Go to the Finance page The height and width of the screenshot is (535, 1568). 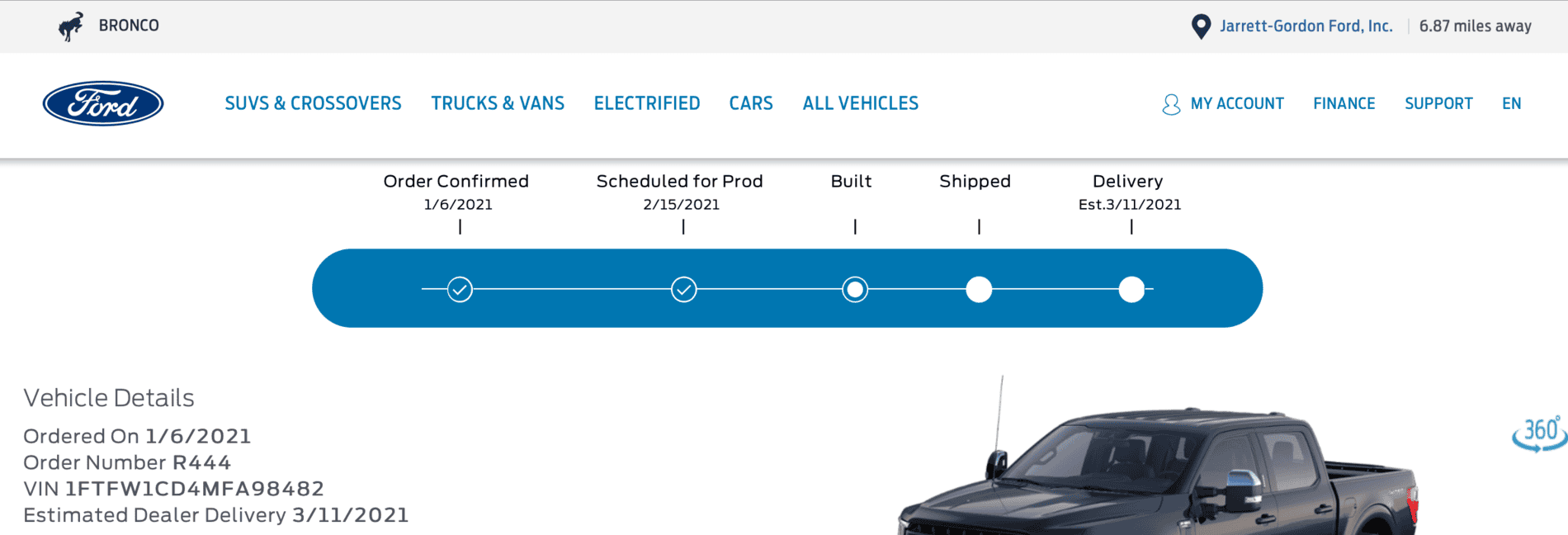[1344, 103]
